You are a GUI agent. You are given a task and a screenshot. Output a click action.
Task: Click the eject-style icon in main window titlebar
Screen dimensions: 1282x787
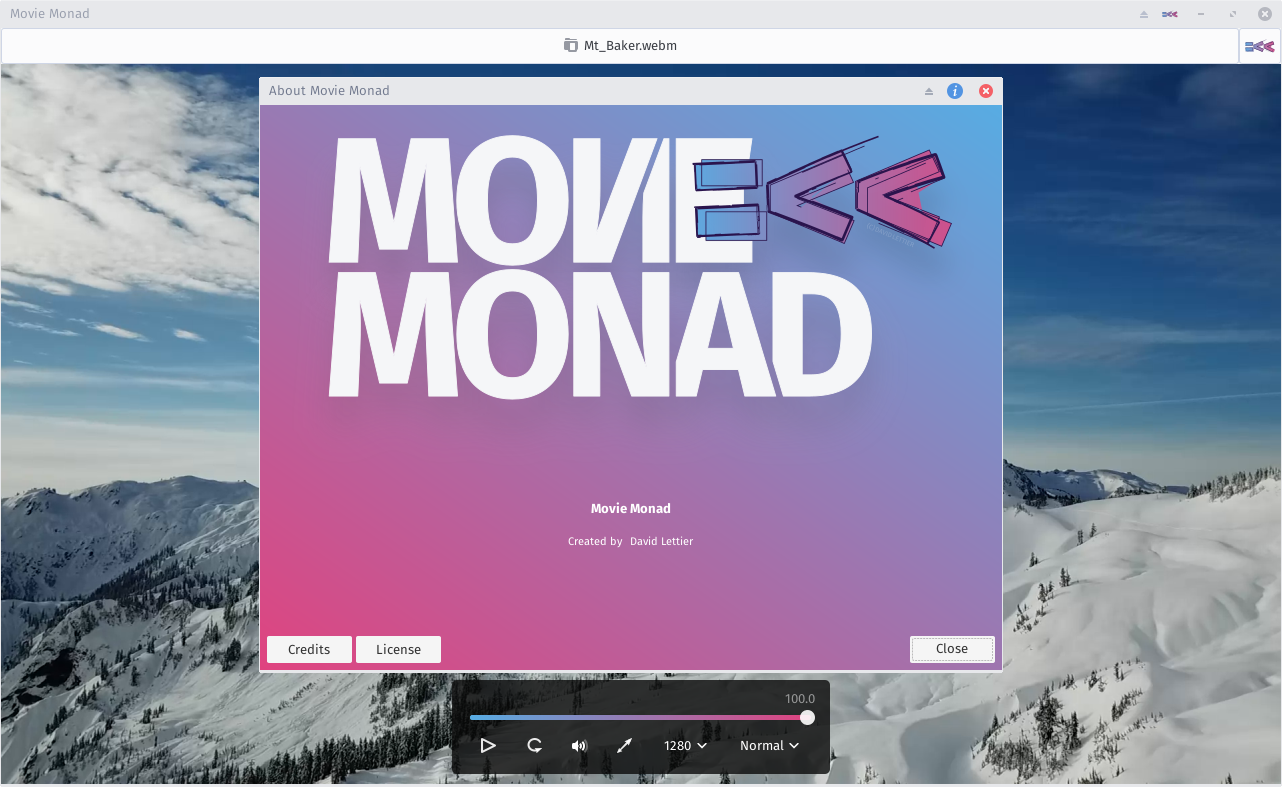(1144, 14)
